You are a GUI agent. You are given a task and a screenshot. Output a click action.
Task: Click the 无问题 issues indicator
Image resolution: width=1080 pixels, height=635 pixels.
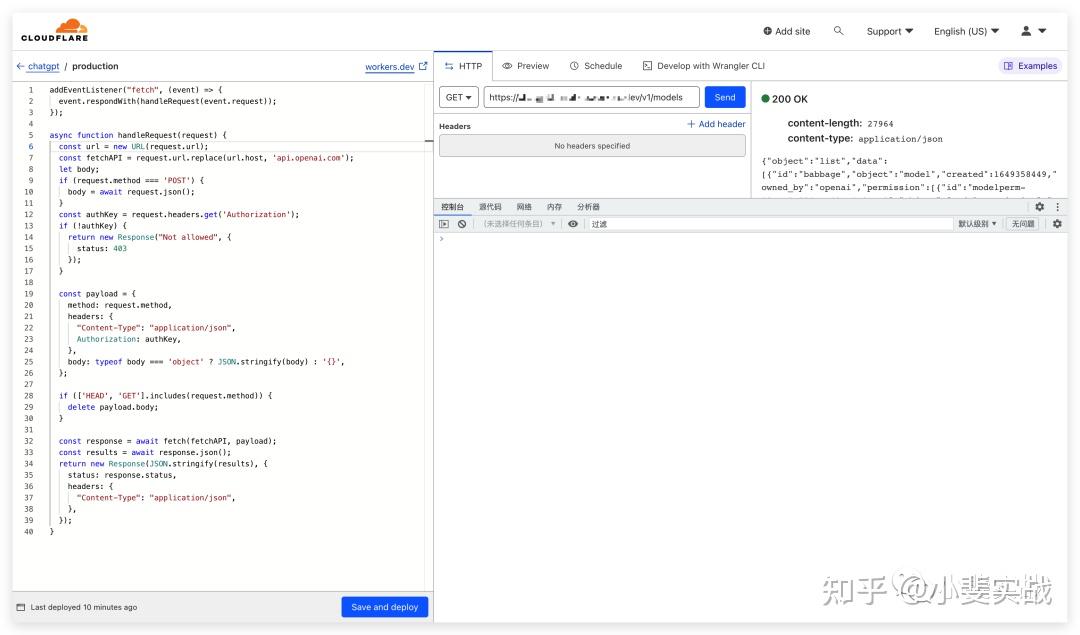pos(1021,223)
